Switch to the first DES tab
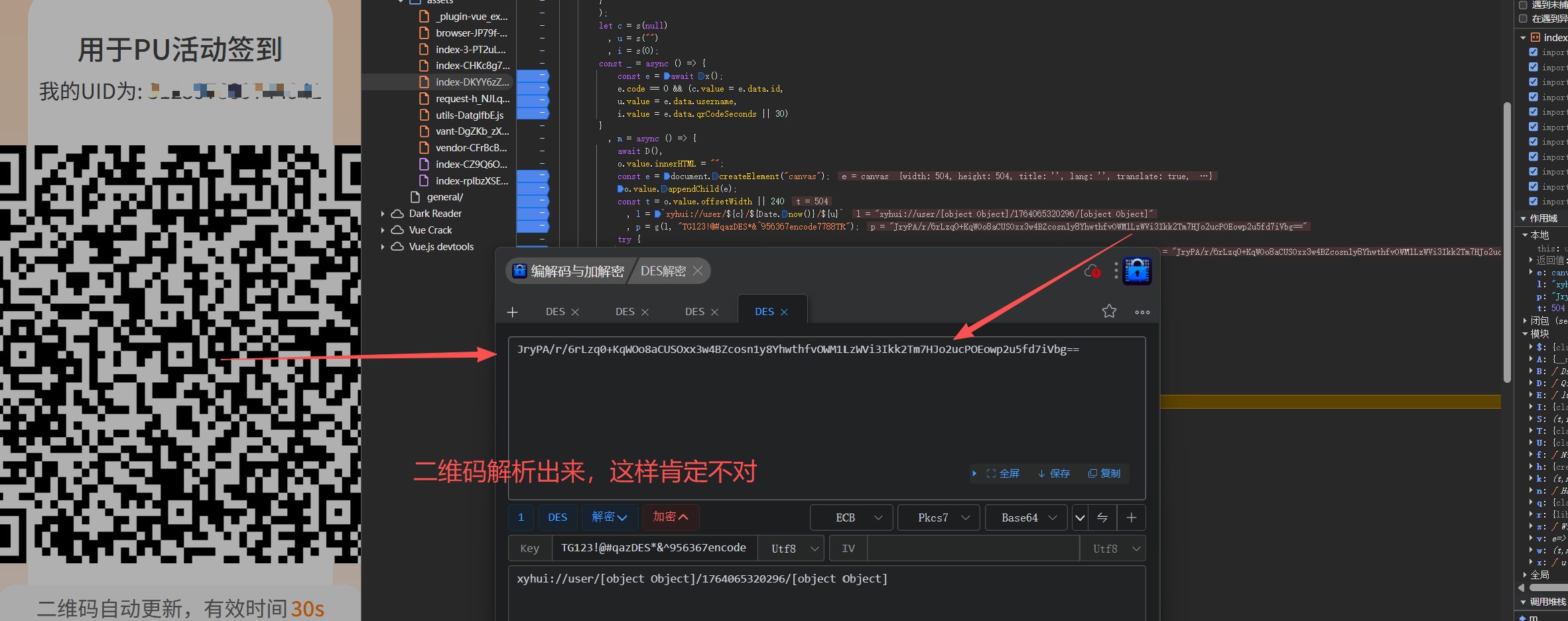The width and height of the screenshot is (1568, 621). 555,312
